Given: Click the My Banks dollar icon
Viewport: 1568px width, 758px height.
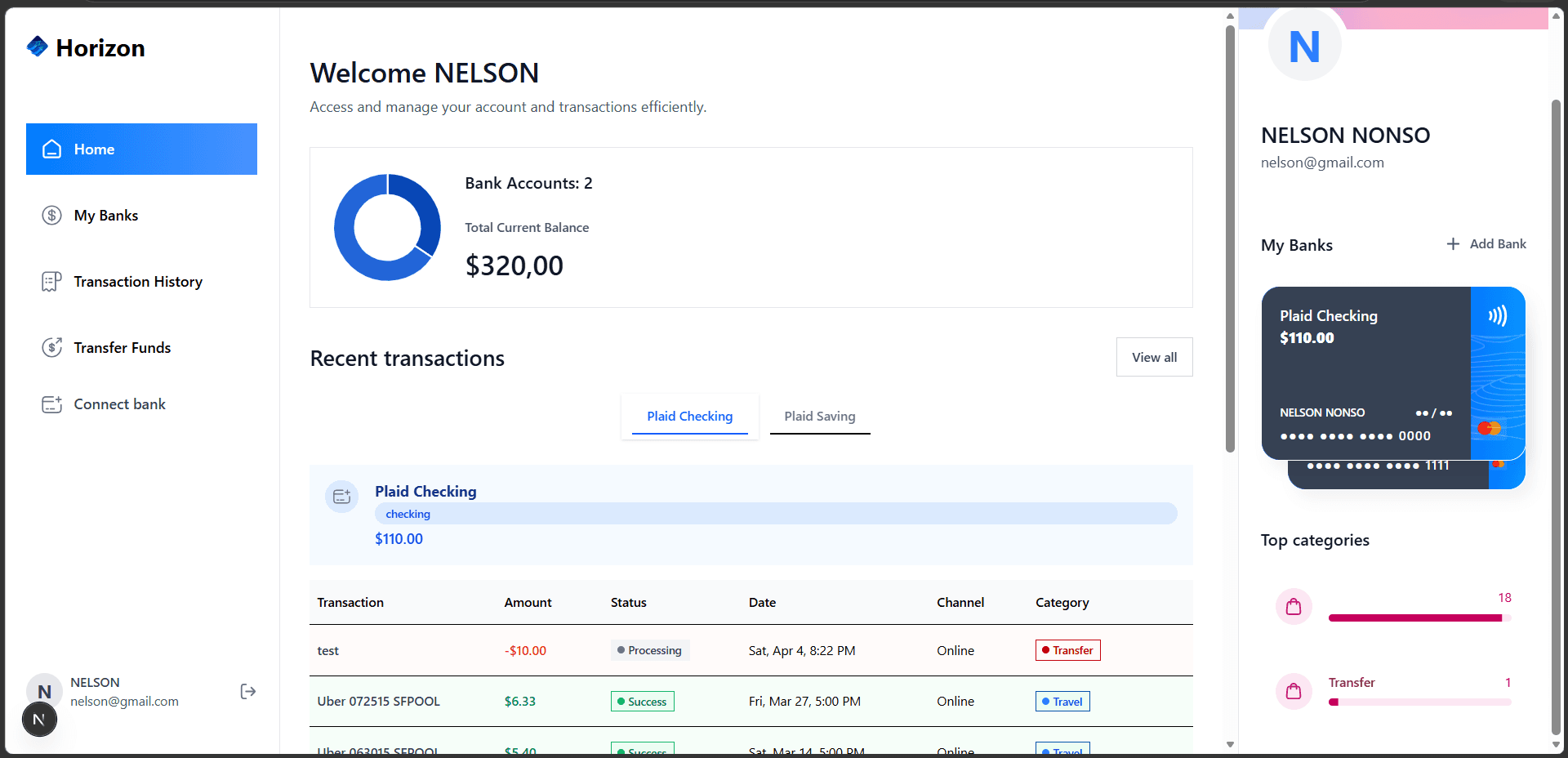Looking at the screenshot, I should coord(52,216).
